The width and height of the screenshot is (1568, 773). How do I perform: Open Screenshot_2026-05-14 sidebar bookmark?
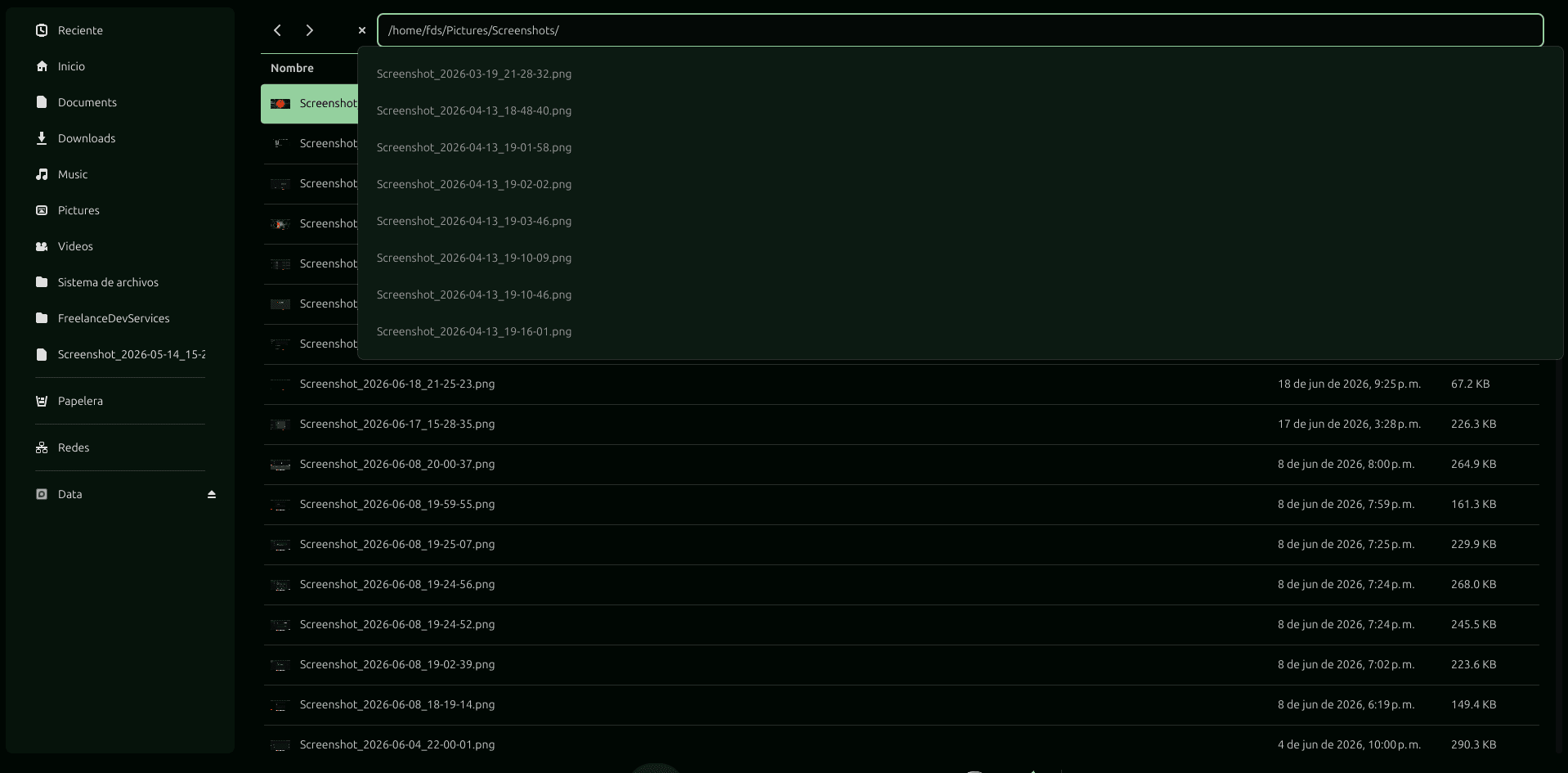(120, 354)
